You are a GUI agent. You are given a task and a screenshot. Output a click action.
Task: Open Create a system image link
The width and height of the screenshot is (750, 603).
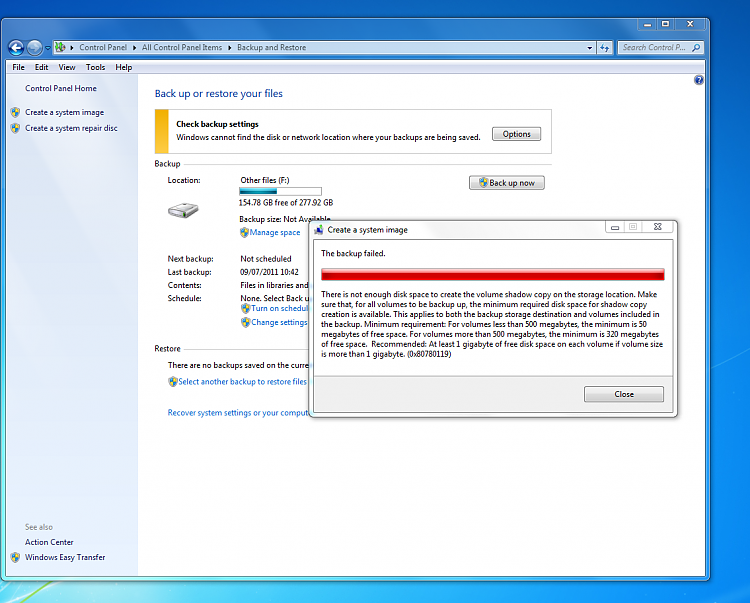[x=64, y=112]
